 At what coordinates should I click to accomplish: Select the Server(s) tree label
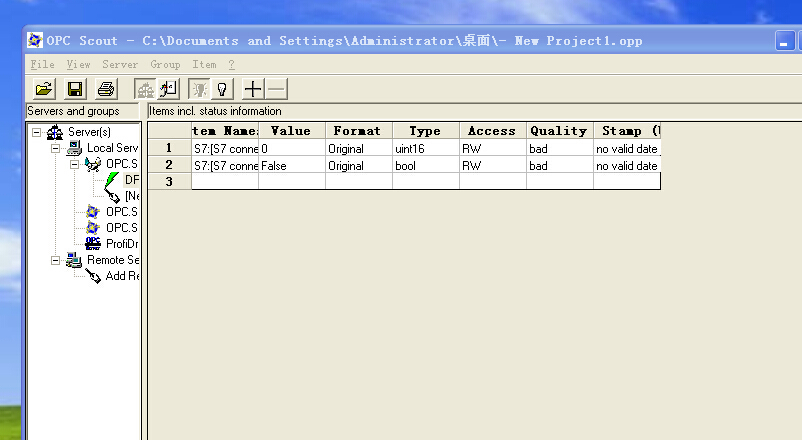[90, 132]
